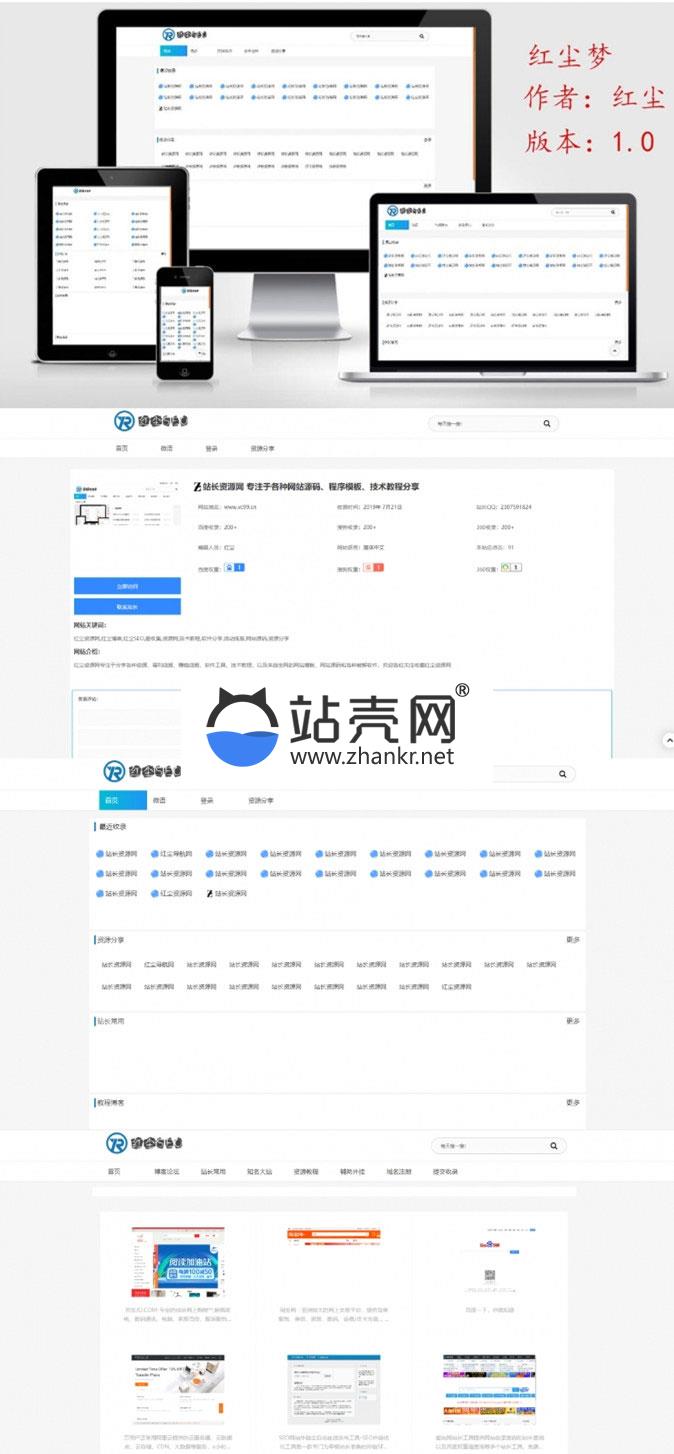Open the colorful webmaster tools thumbnail in bottom right card

489,1390
